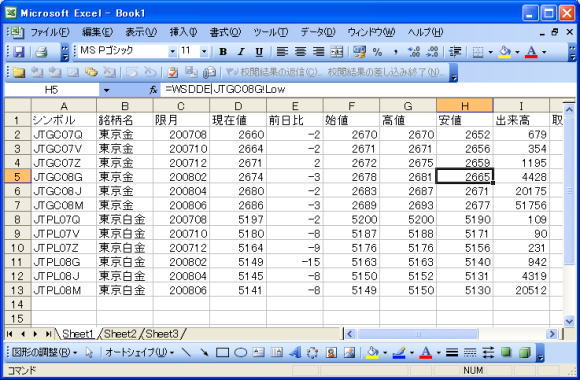Open the font name dropdown
580x380 pixels.
(172, 51)
